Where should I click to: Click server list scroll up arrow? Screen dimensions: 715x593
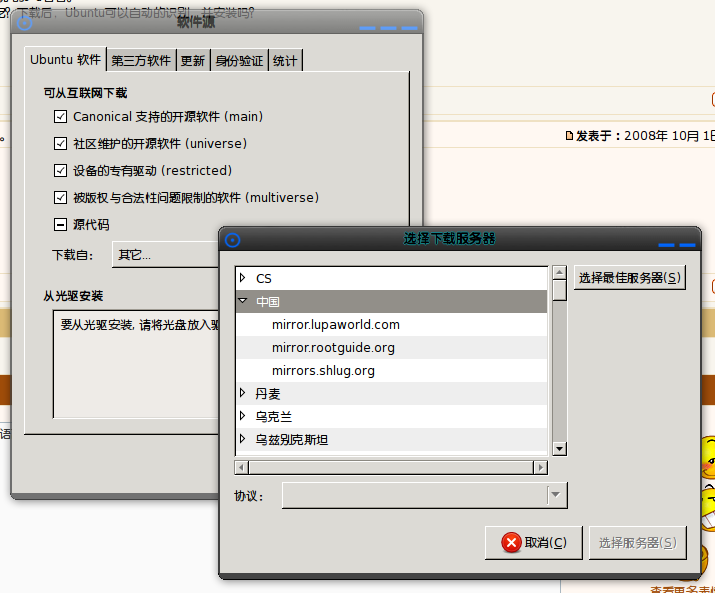point(560,273)
